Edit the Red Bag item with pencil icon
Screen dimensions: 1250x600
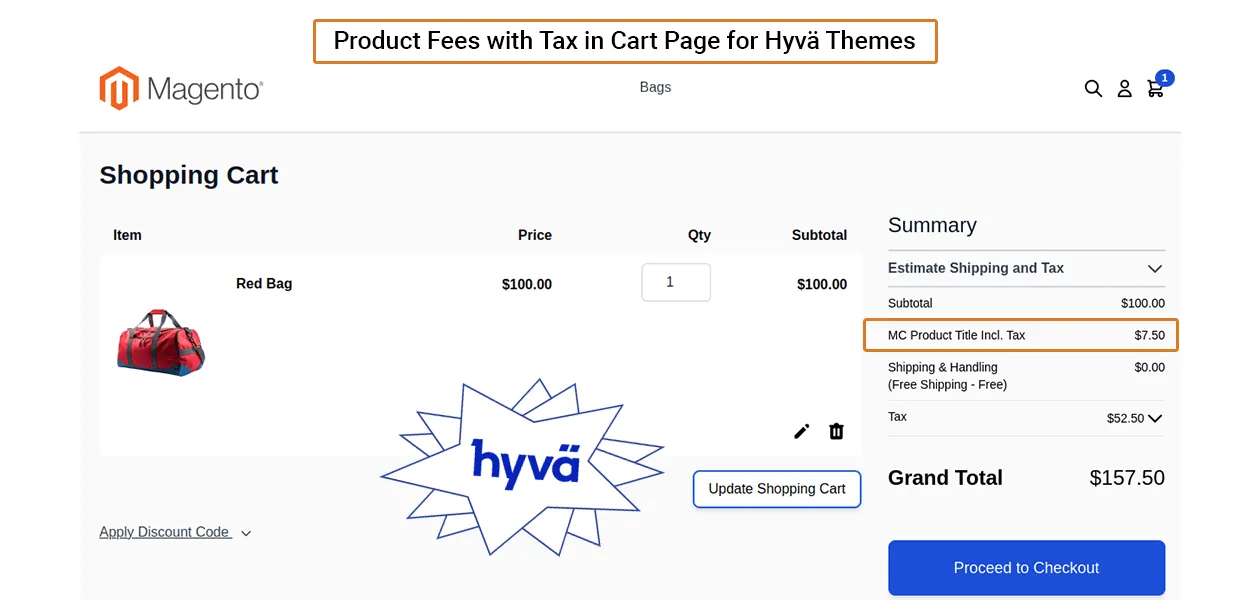[x=801, y=431]
